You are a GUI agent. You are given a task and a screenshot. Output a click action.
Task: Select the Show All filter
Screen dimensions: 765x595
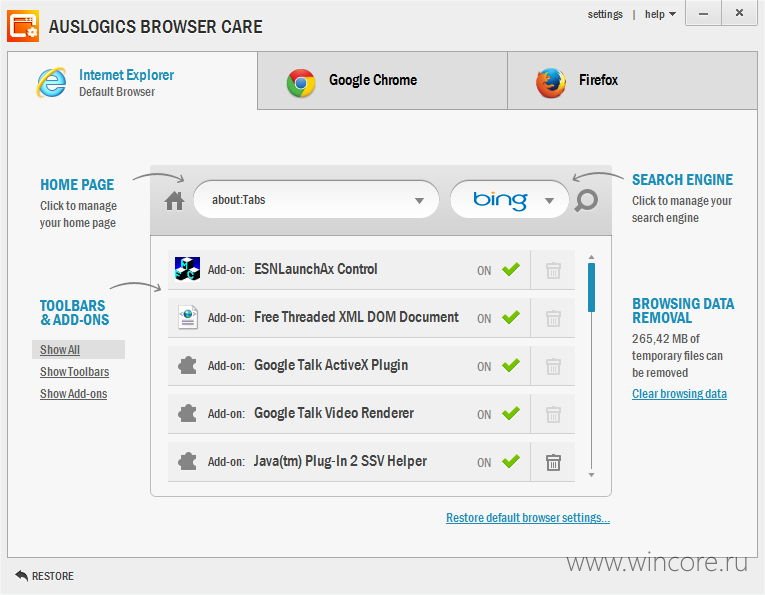pos(60,350)
